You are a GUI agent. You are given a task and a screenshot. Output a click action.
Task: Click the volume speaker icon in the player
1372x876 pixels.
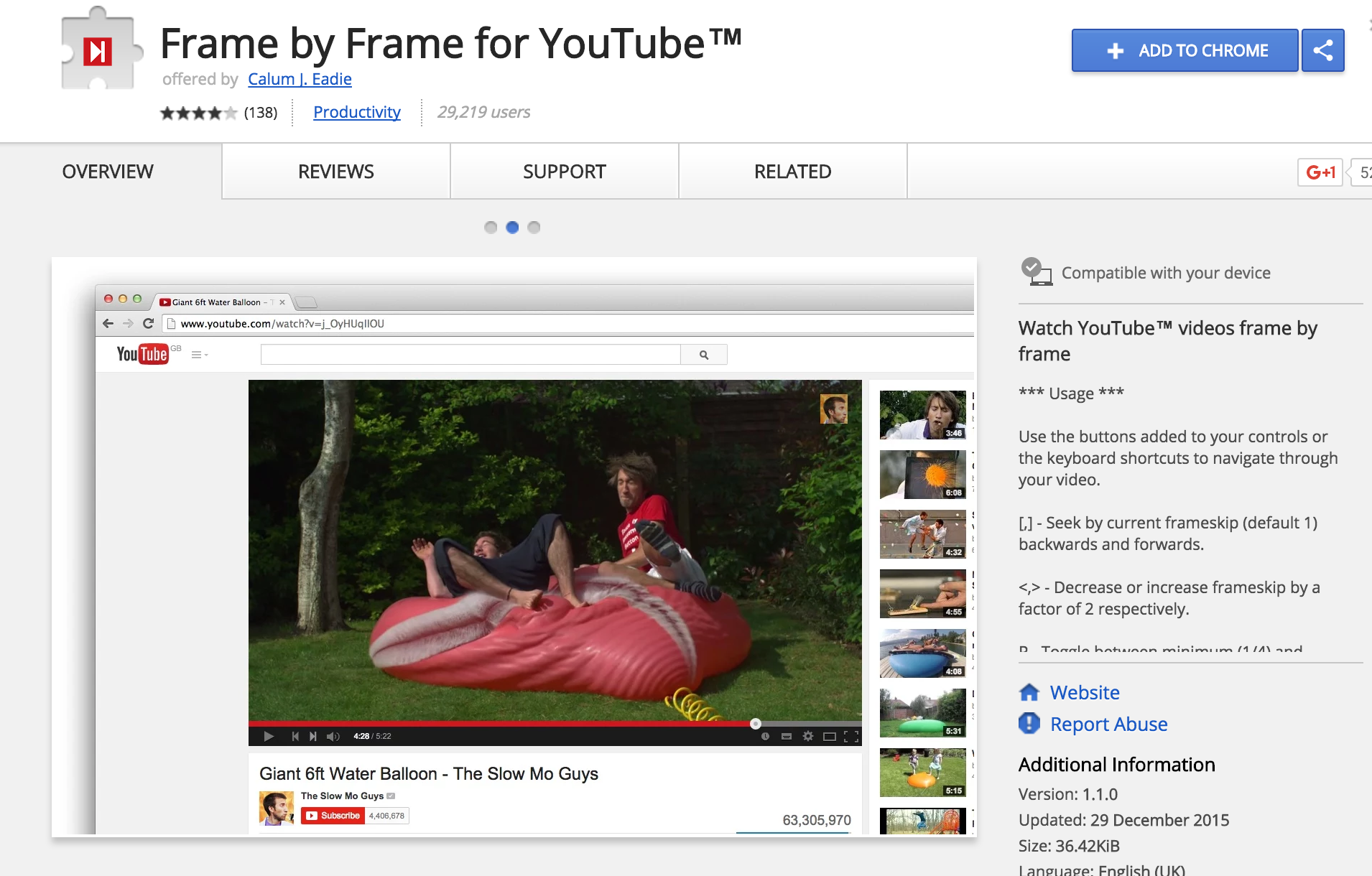tap(333, 736)
